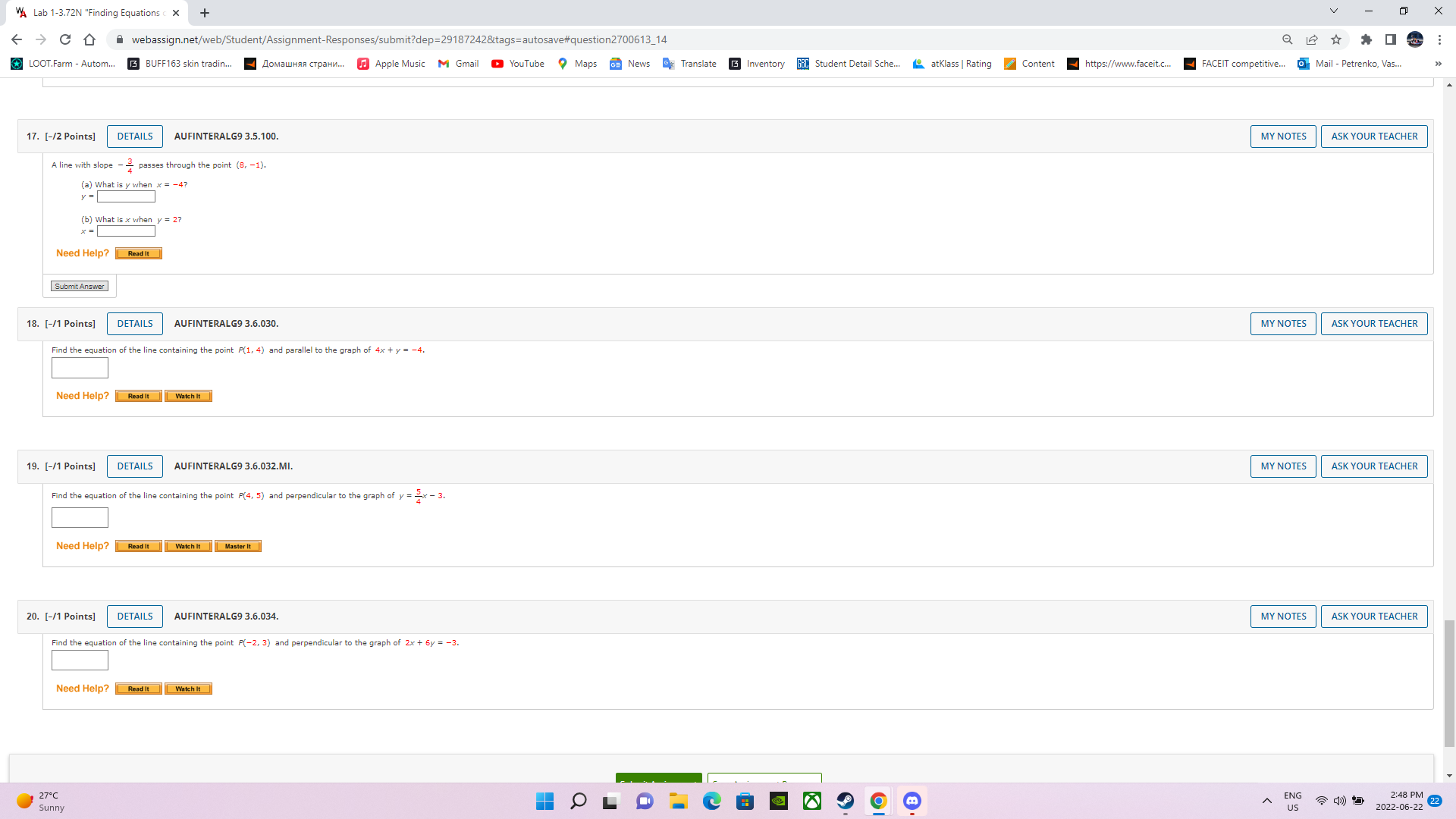Viewport: 1456px width, 819px height.
Task: Bookmark this page with the star icon
Action: [1336, 39]
